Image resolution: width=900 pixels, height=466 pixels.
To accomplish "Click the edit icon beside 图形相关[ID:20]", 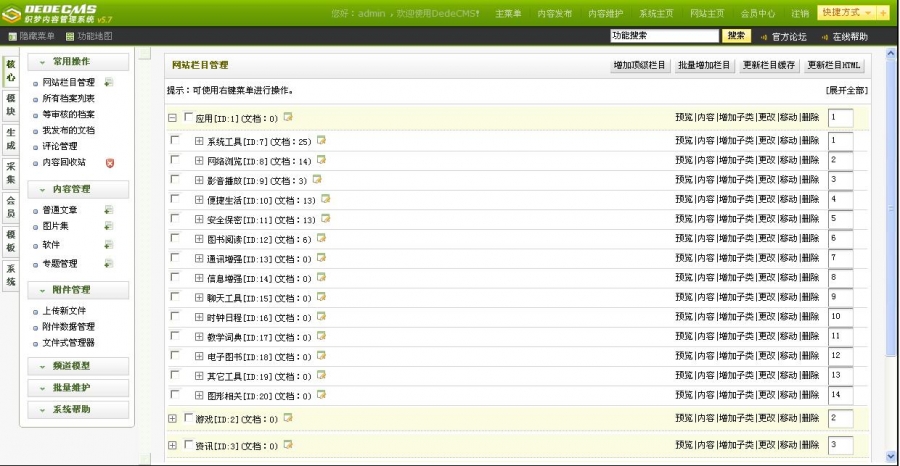I will pos(321,394).
